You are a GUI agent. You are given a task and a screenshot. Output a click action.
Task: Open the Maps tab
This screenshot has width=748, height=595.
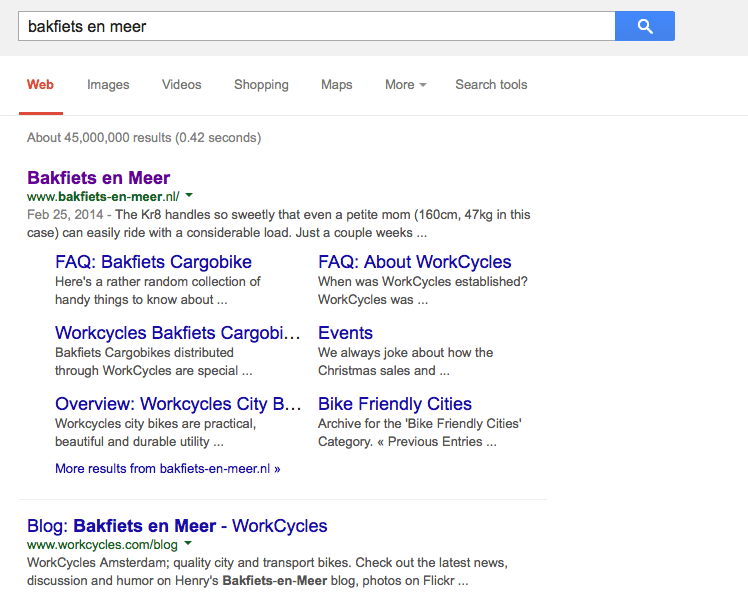336,85
